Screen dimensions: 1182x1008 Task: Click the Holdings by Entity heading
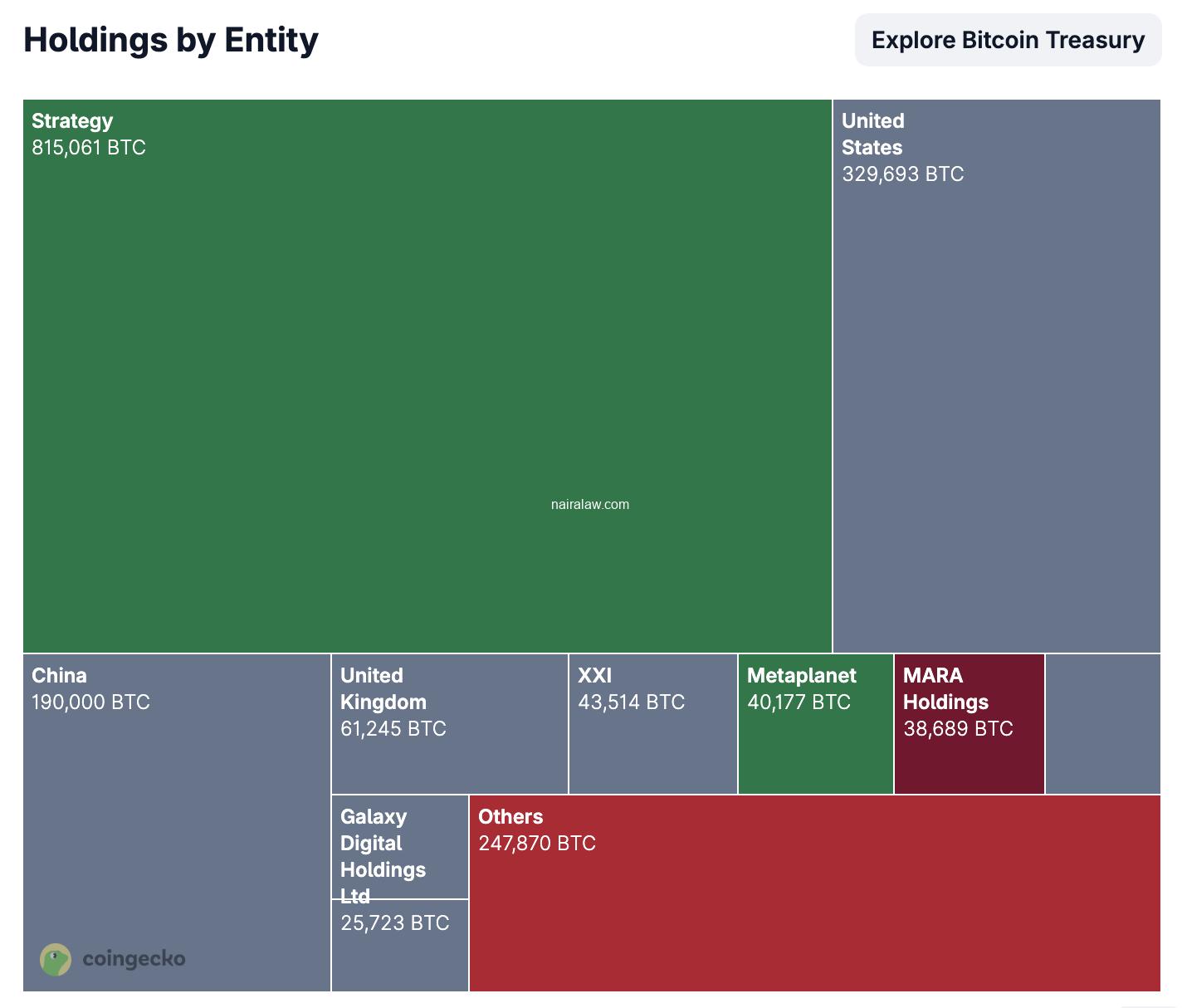click(x=171, y=40)
